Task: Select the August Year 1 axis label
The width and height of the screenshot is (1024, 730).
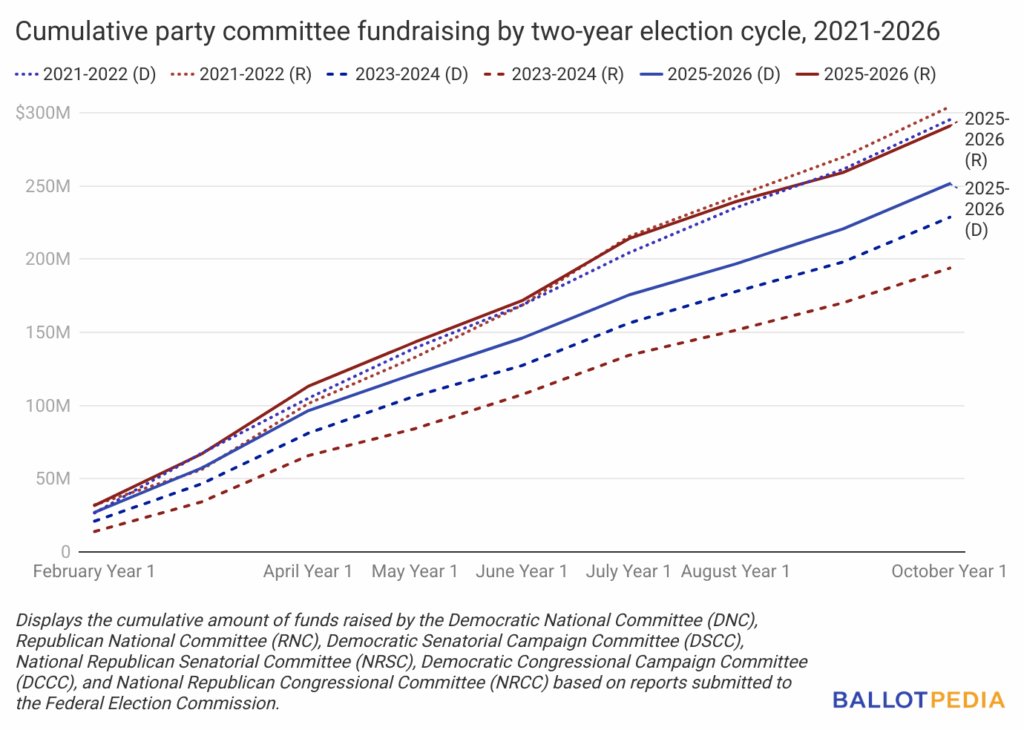Action: pos(735,571)
